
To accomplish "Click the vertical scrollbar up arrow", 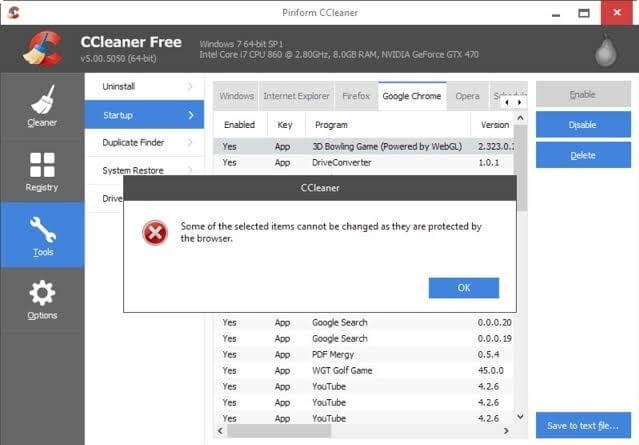I will [520, 118].
